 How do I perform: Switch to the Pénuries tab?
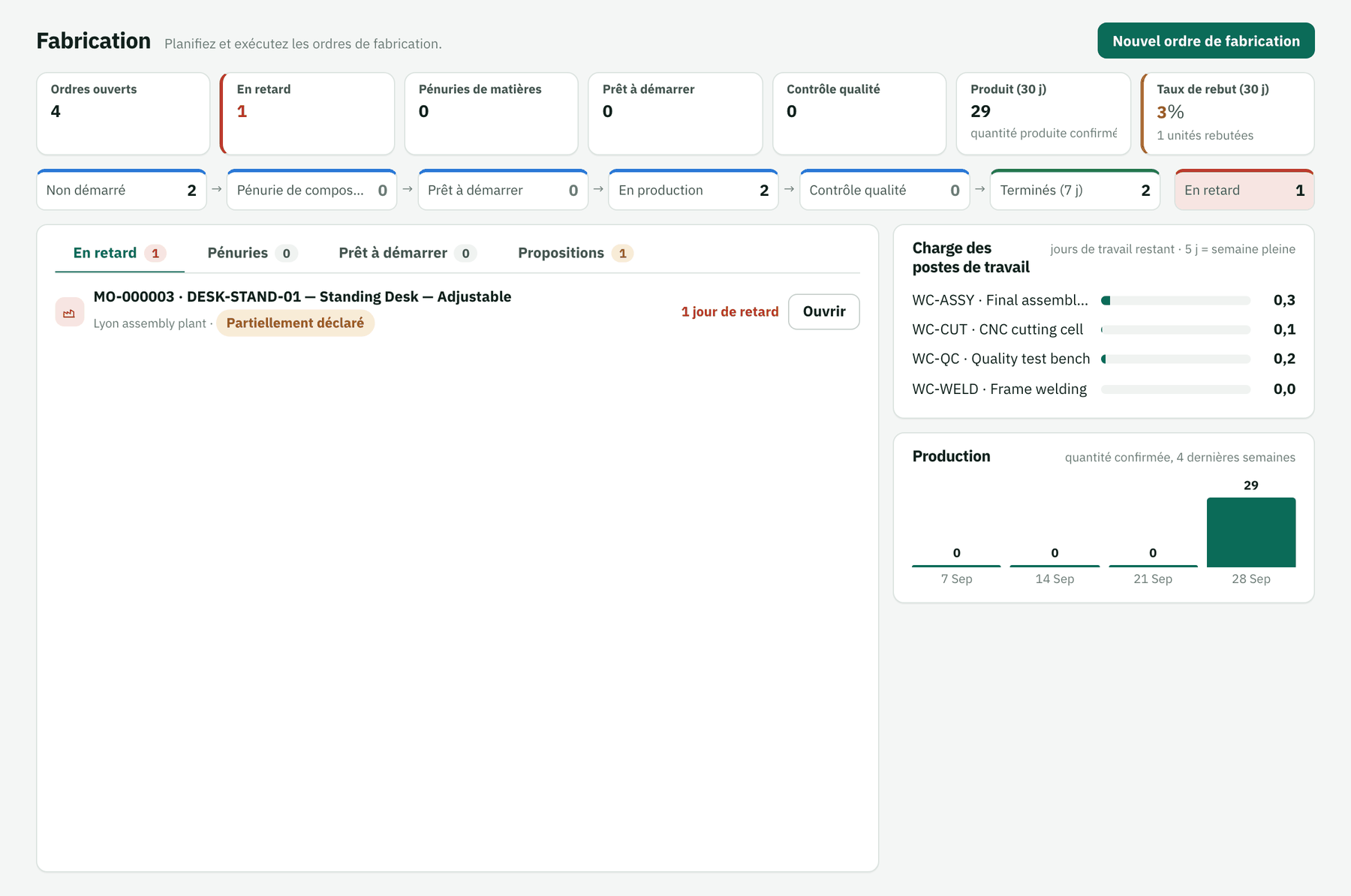[x=251, y=253]
